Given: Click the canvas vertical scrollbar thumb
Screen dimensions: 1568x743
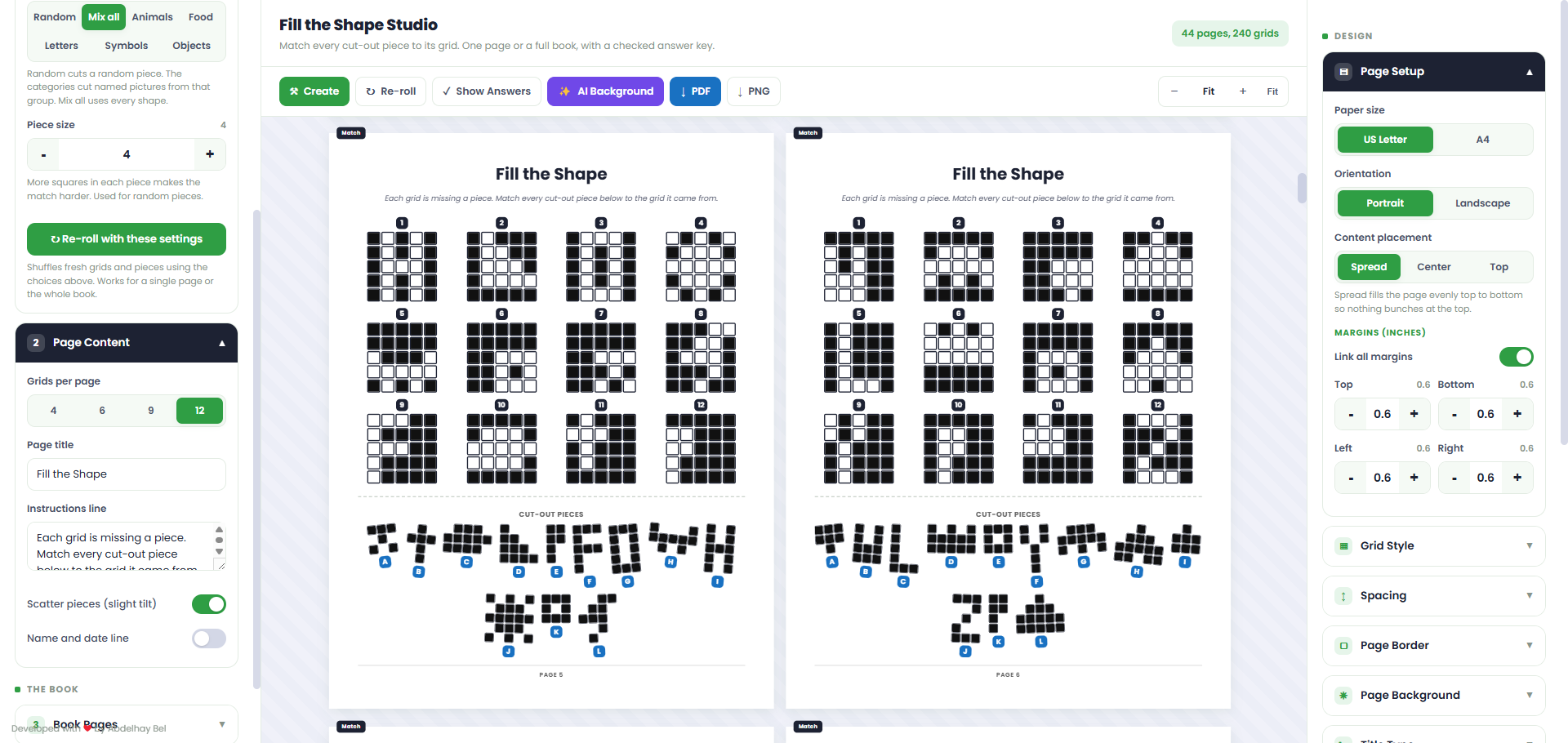Looking at the screenshot, I should pos(1302,188).
